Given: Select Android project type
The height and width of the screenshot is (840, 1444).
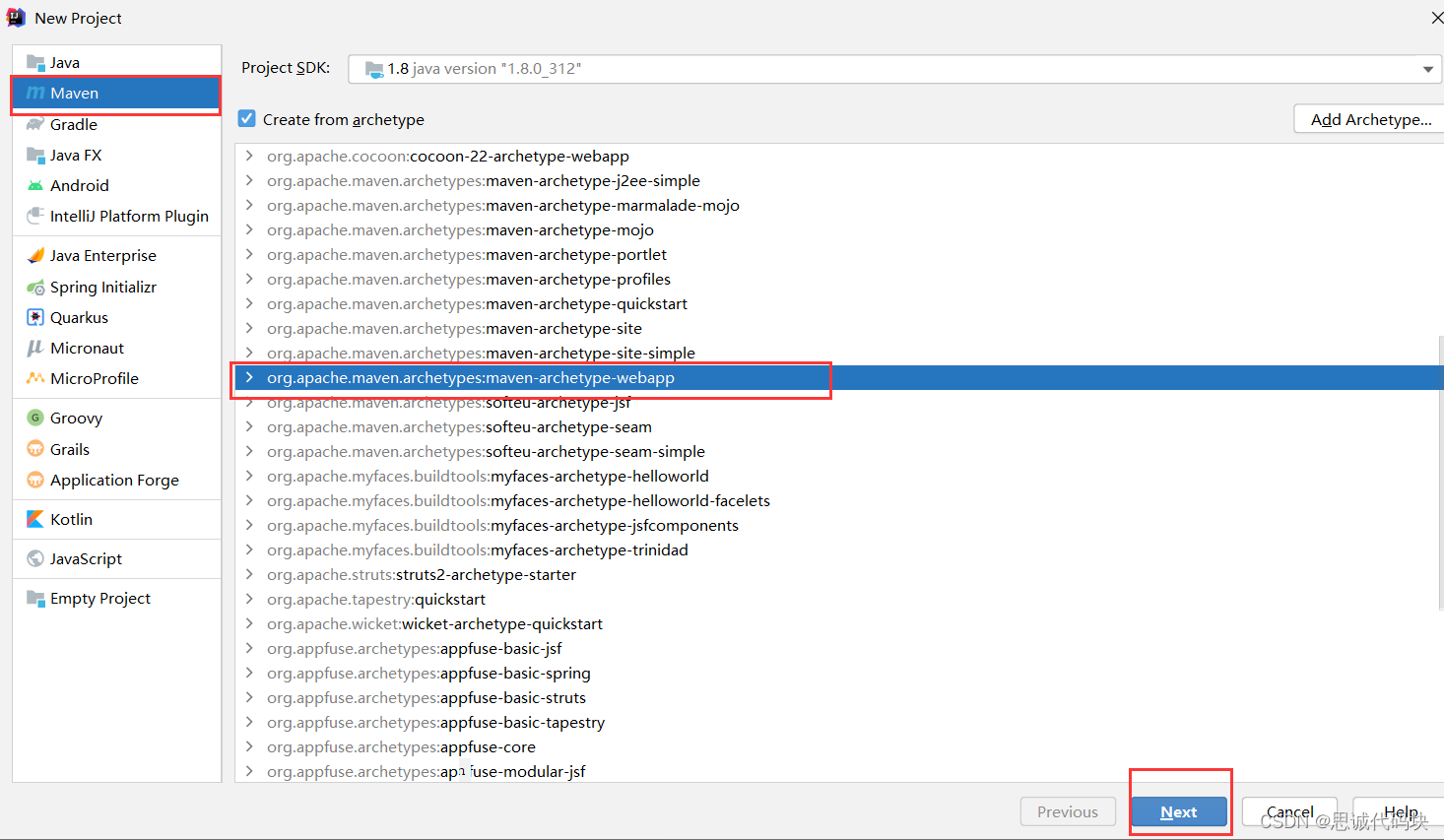Looking at the screenshot, I should click(116, 185).
